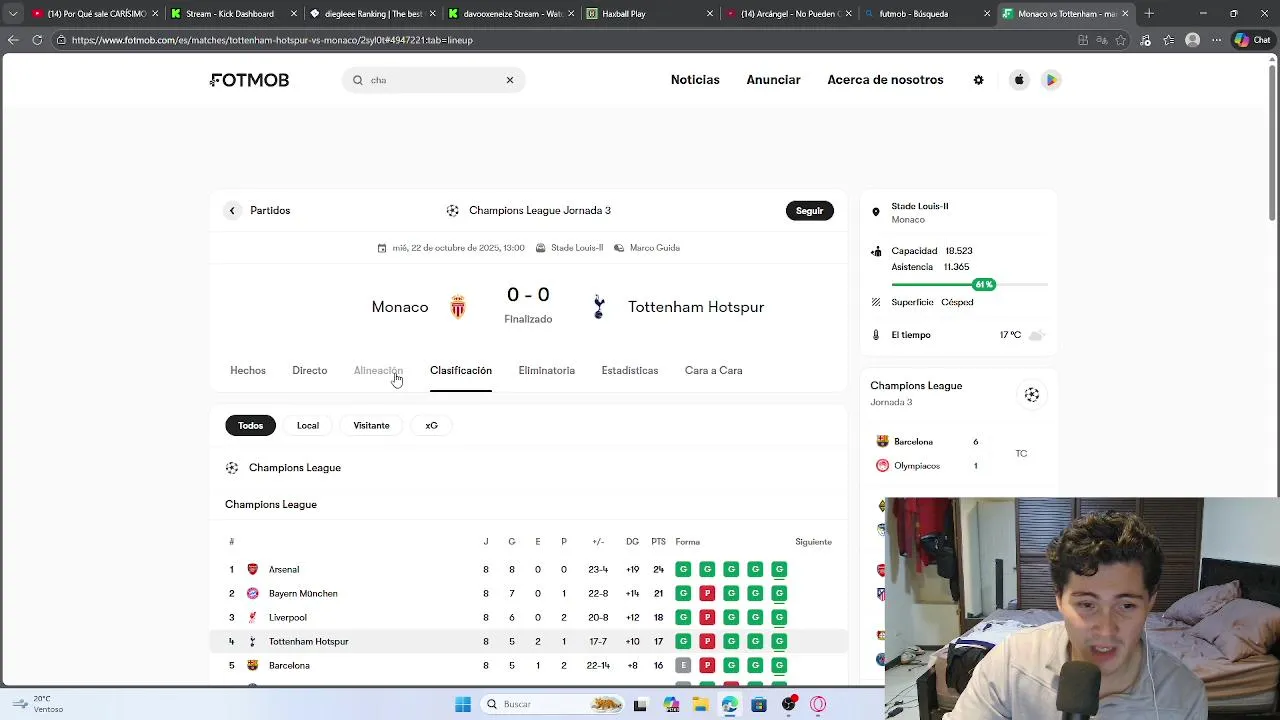
Task: Click the Google Play store icon
Action: pyautogui.click(x=1051, y=80)
